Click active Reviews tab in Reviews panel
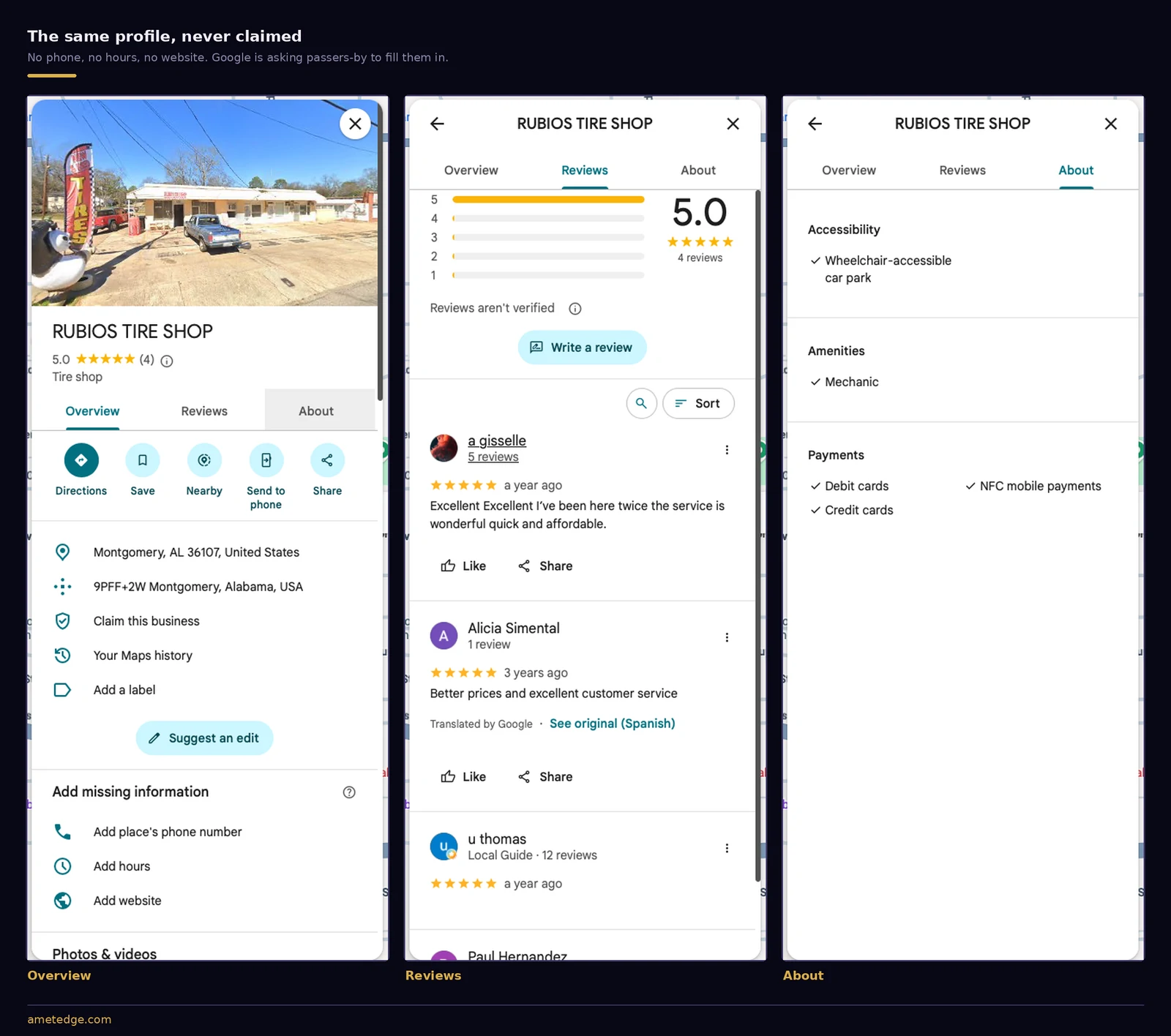This screenshot has height=1036, width=1171. [585, 170]
